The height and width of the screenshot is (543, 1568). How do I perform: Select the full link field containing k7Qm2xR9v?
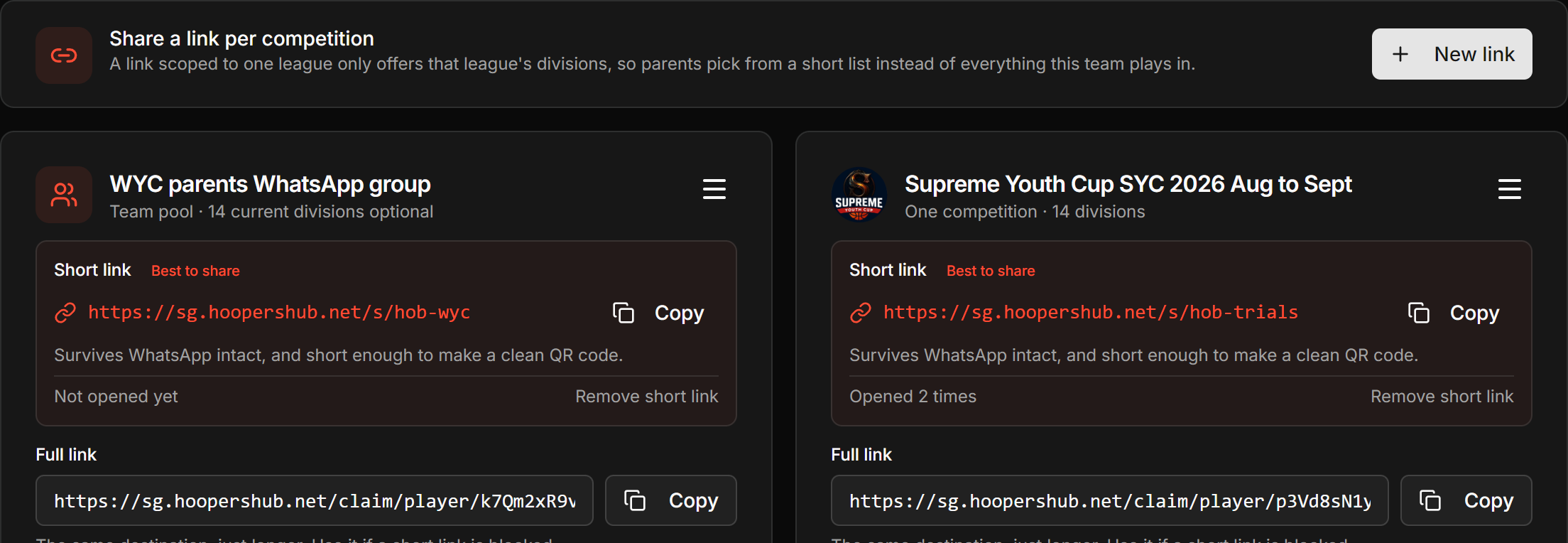coord(315,500)
